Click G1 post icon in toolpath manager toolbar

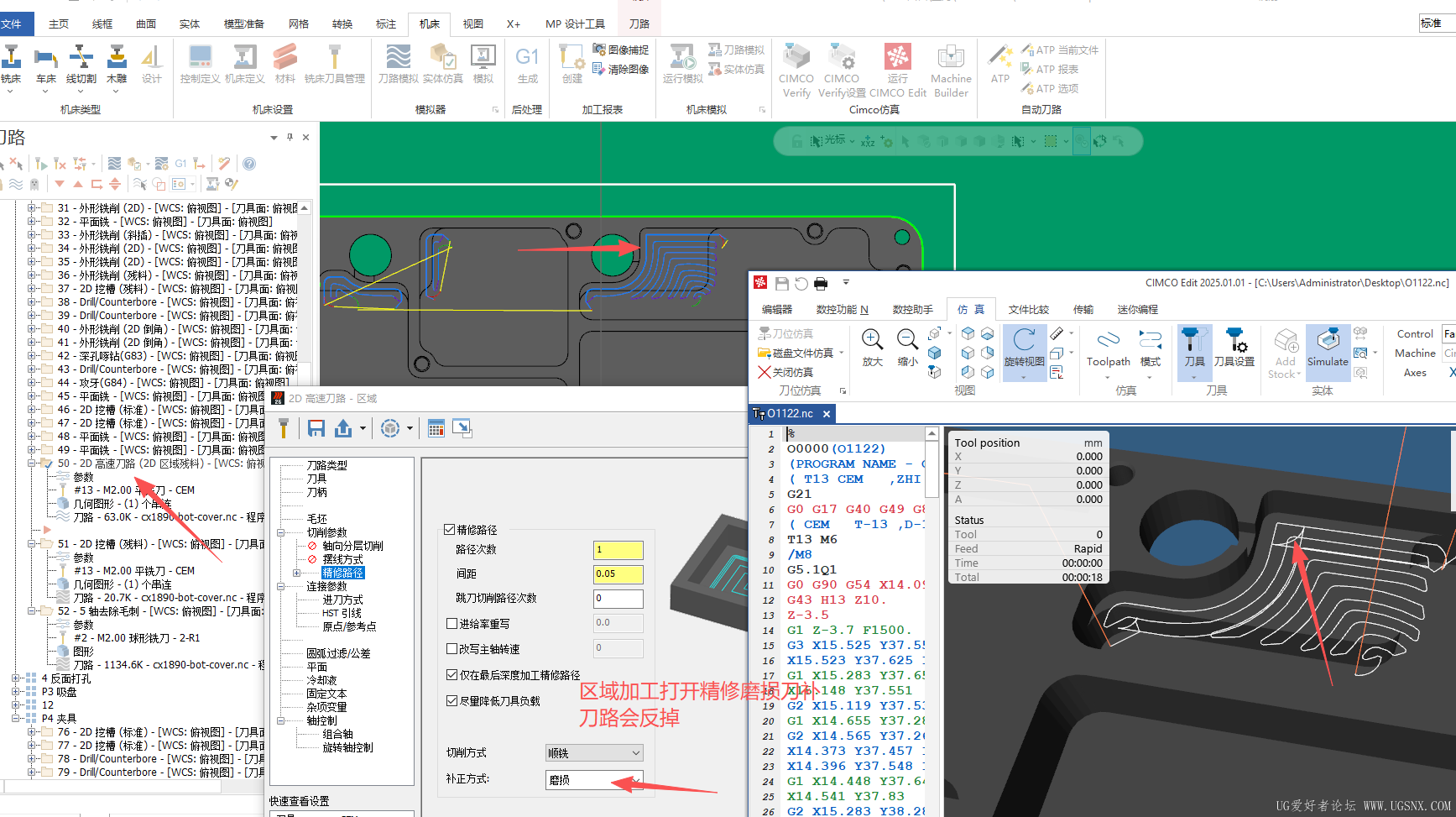point(180,164)
